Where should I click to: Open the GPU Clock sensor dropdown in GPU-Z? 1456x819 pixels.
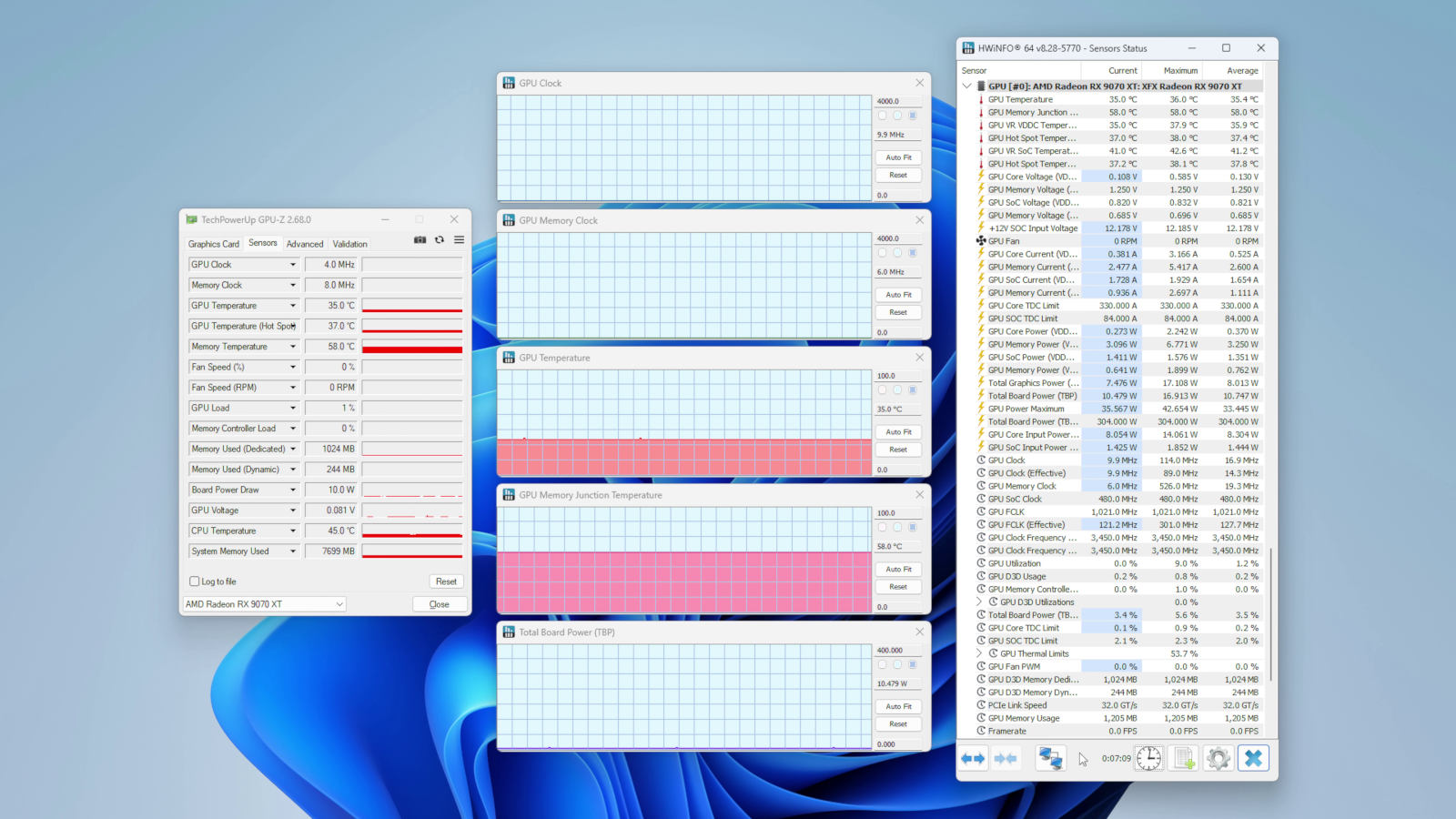tap(293, 265)
